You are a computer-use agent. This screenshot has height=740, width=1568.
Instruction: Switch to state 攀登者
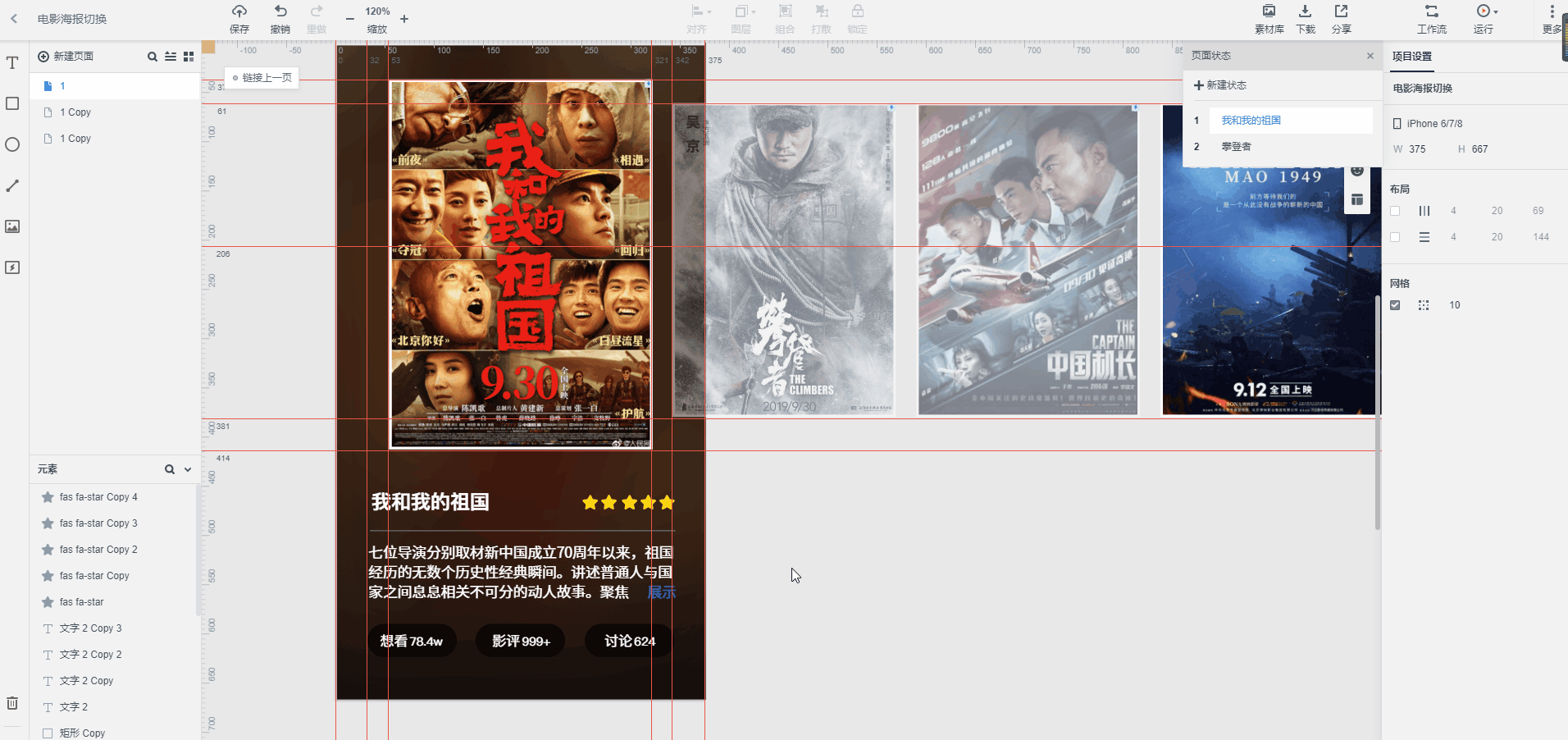[x=1291, y=147]
